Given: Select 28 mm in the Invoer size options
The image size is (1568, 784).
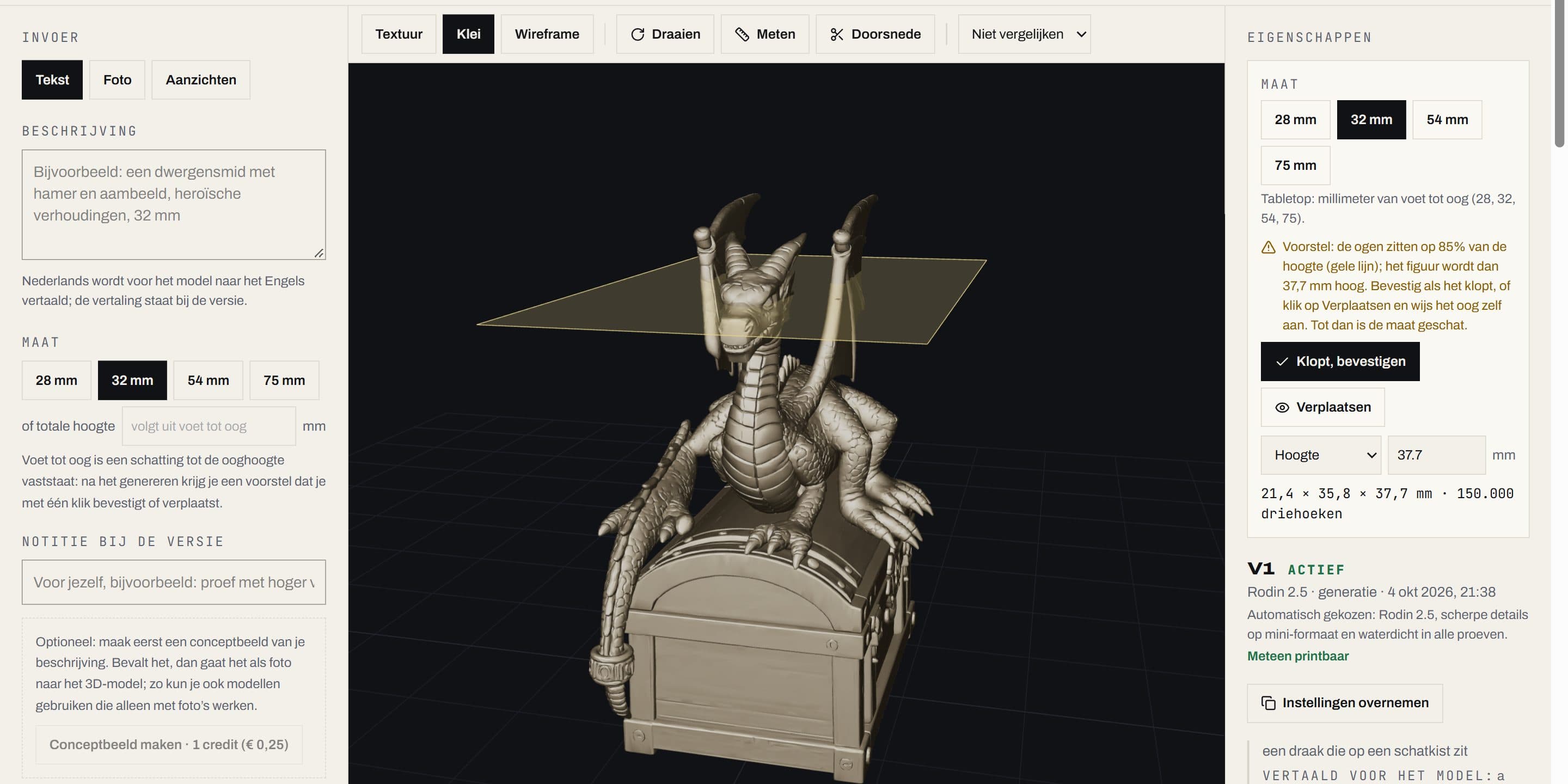Looking at the screenshot, I should pyautogui.click(x=57, y=381).
